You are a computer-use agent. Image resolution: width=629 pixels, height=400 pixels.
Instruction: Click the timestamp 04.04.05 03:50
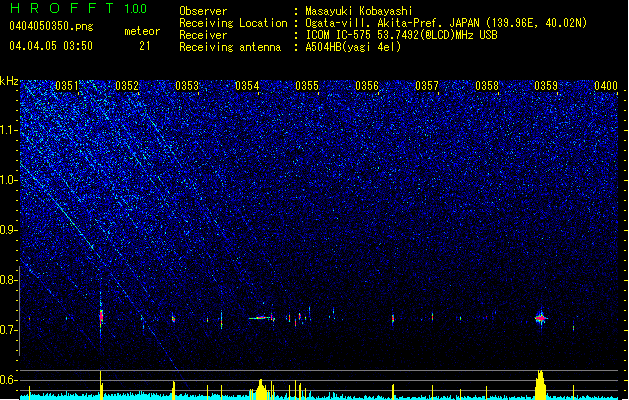click(51, 46)
